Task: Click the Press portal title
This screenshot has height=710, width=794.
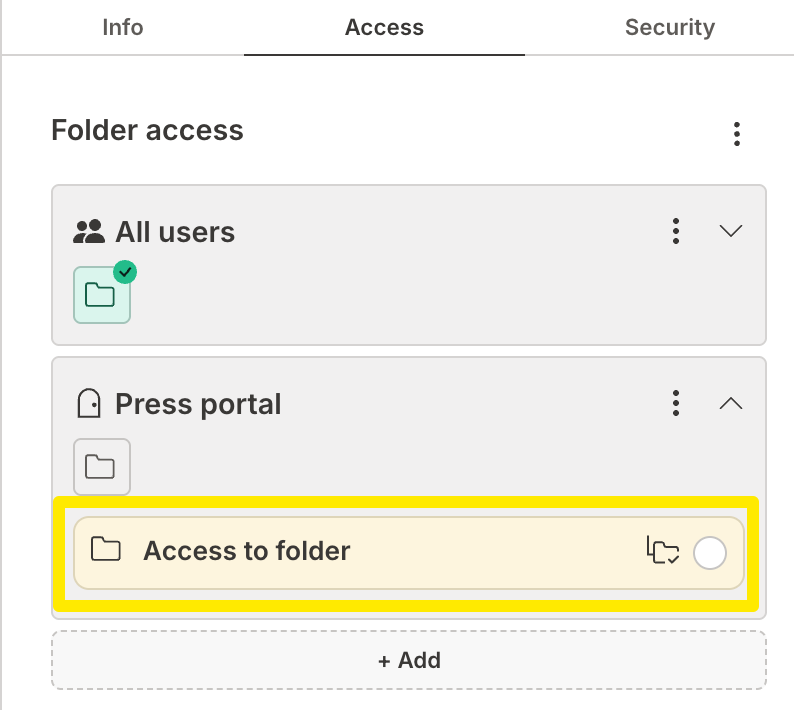Action: [x=198, y=404]
